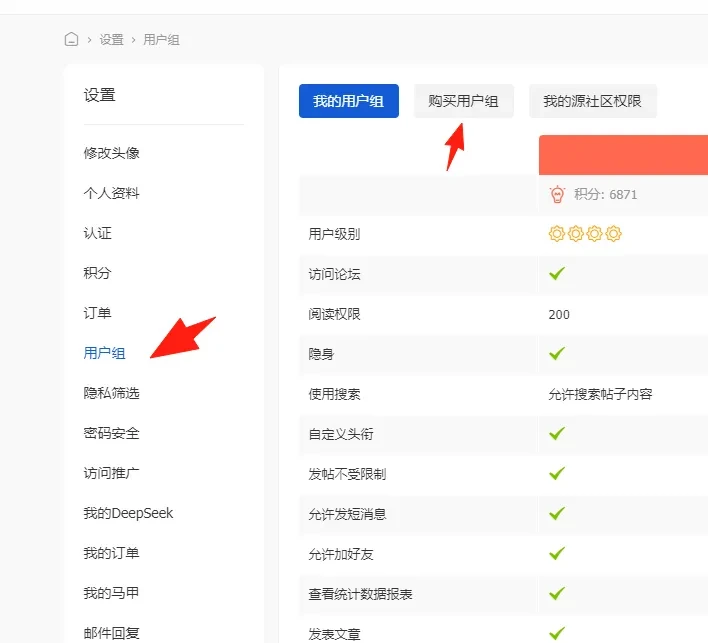The height and width of the screenshot is (643, 708).
Task: Select 修改头像 in the settings sidebar
Action: [111, 153]
